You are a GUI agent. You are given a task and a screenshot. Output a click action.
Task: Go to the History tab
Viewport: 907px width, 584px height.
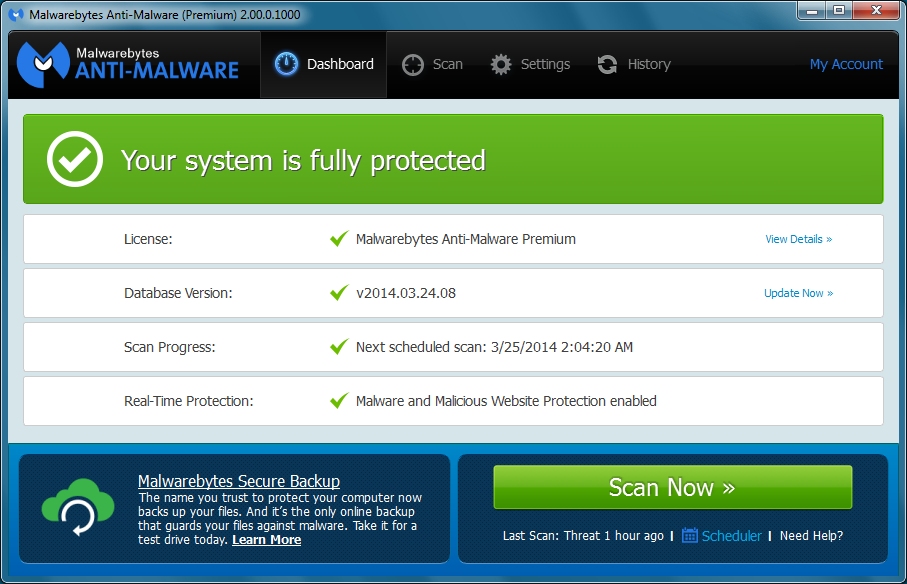coord(634,64)
